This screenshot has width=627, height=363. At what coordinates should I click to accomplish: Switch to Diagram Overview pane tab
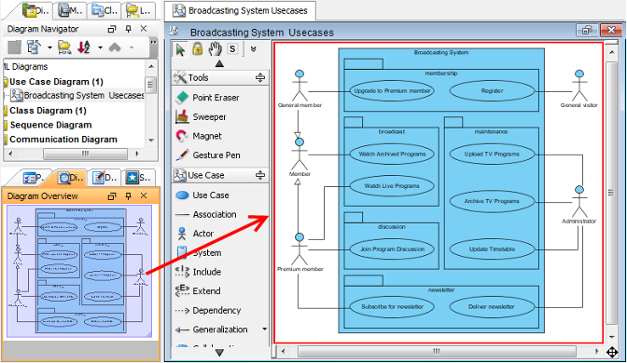pos(70,178)
